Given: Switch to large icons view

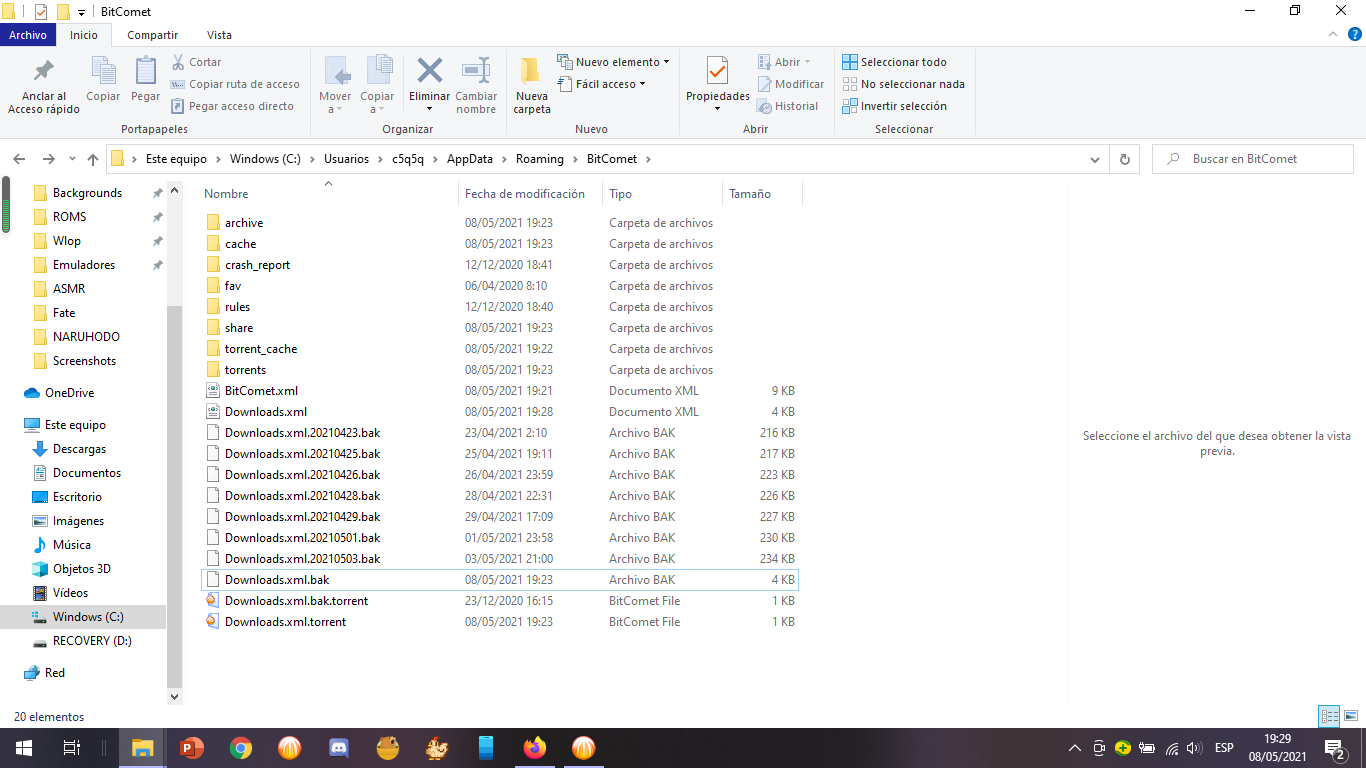Looking at the screenshot, I should pyautogui.click(x=1351, y=716).
